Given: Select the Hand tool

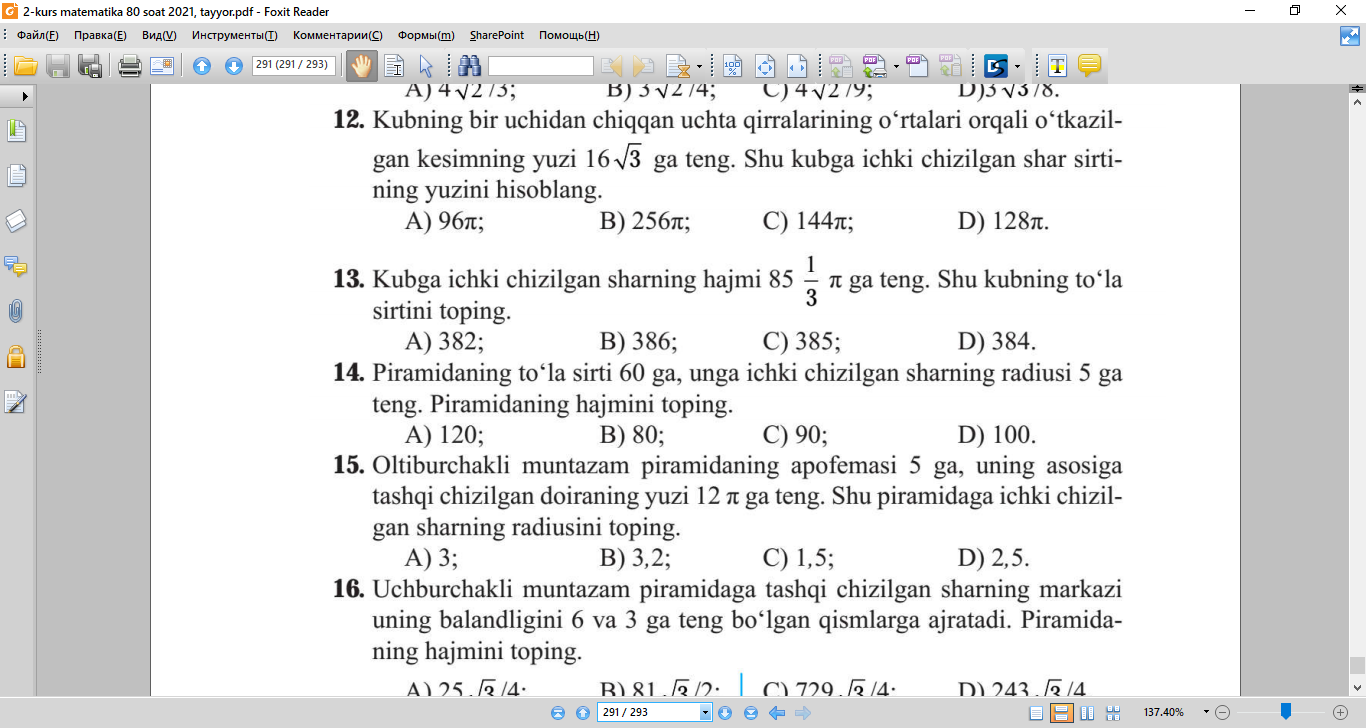Looking at the screenshot, I should pyautogui.click(x=360, y=67).
